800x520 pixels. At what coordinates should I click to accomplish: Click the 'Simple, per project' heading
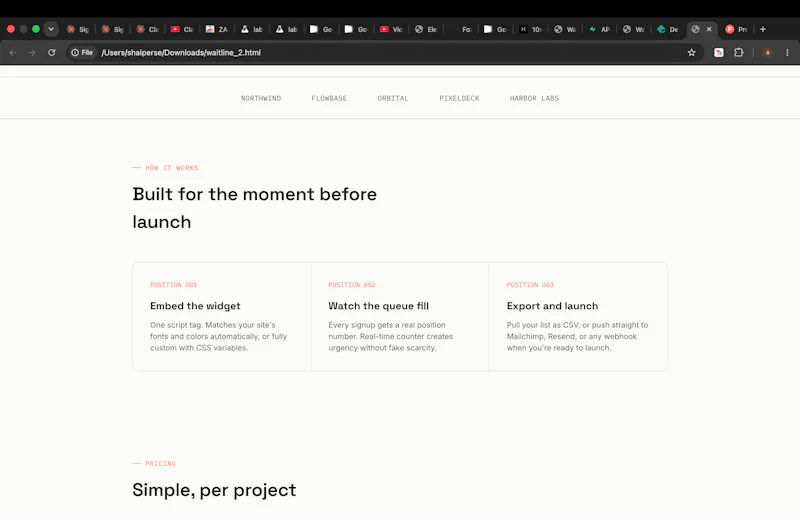click(214, 490)
